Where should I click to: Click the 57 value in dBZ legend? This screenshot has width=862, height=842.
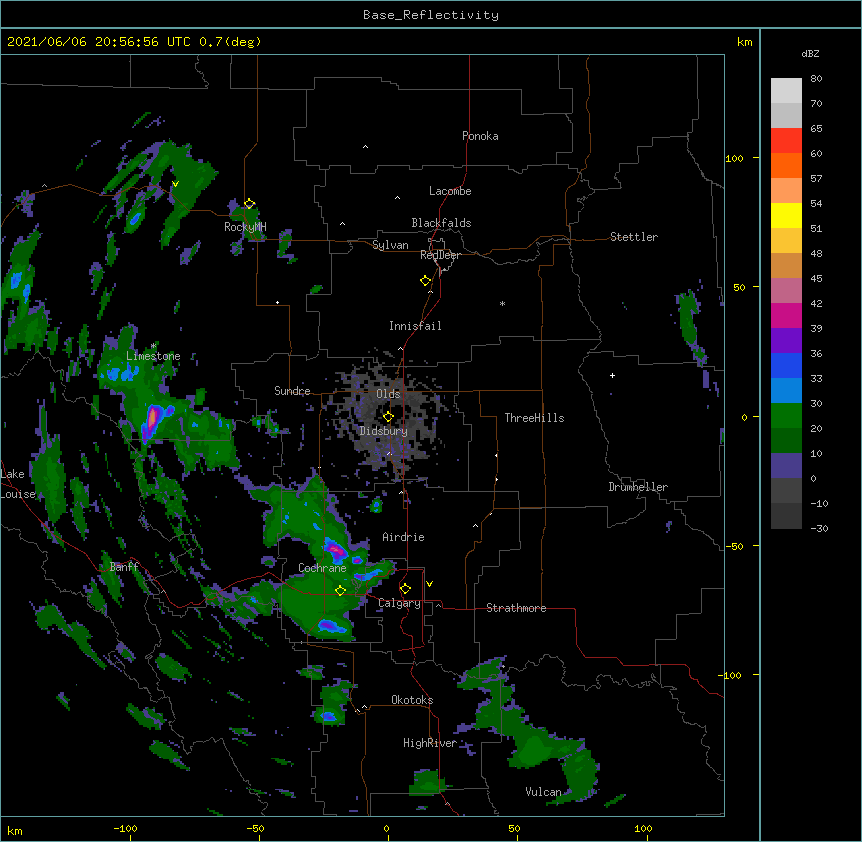816,179
